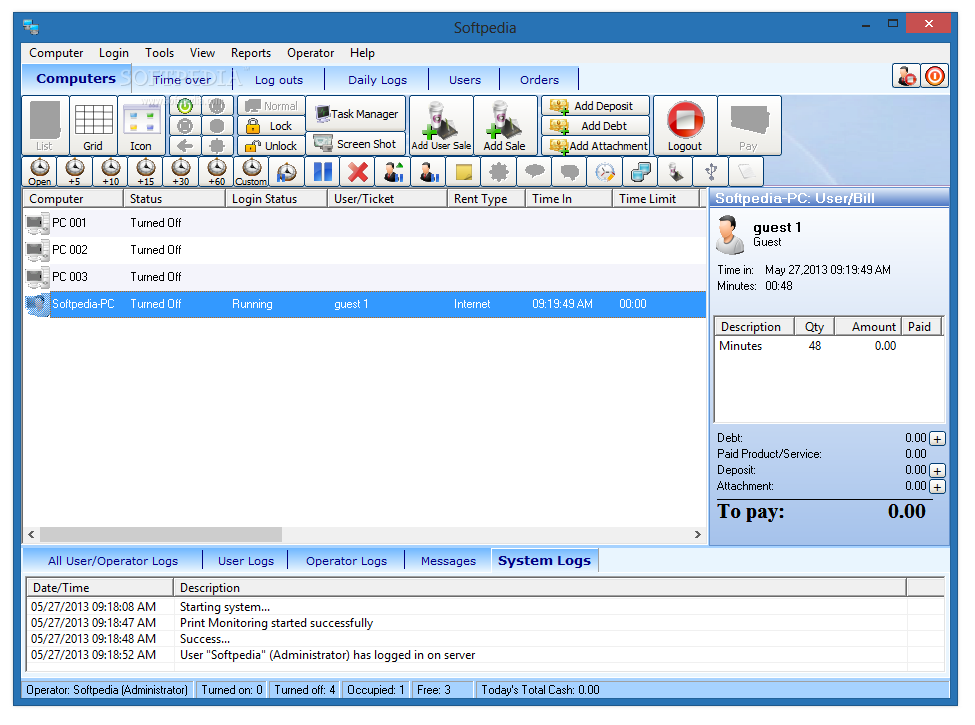Screen dimensions: 975x725
Task: Click the clock with pause icon
Action: pos(287,172)
